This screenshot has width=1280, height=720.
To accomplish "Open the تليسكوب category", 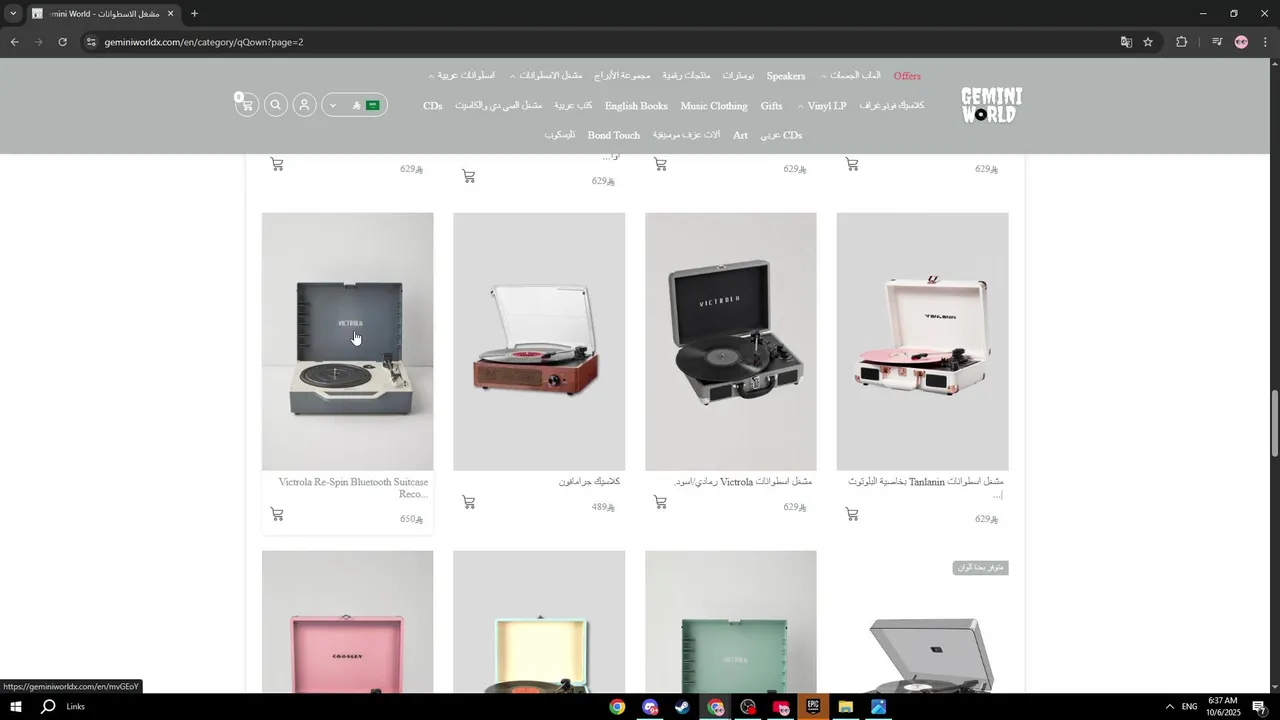I will coord(559,135).
